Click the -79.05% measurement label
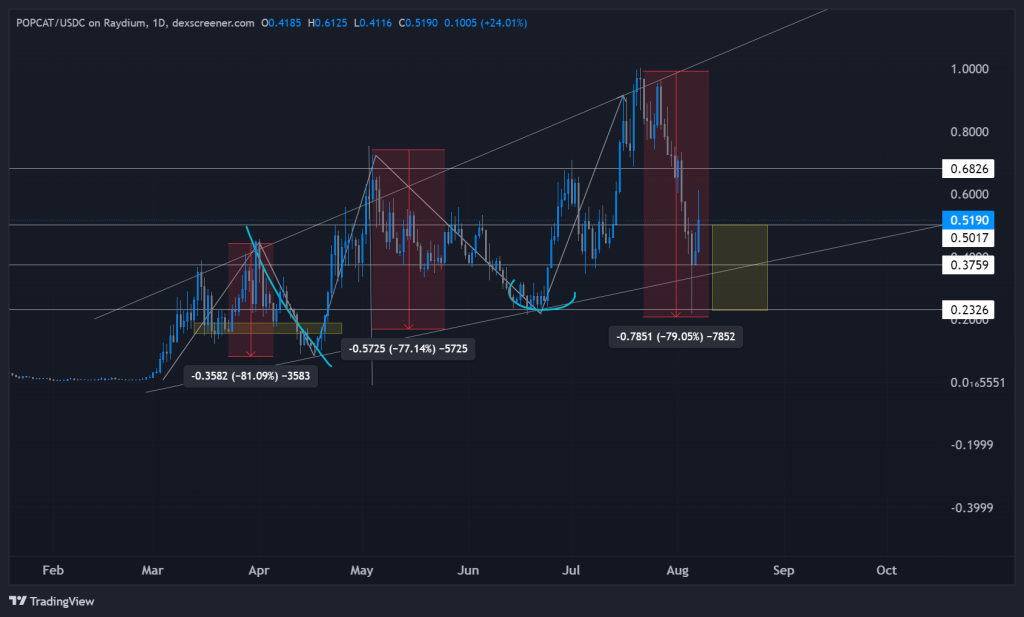Screen dimensions: 1024x617 [x=676, y=337]
